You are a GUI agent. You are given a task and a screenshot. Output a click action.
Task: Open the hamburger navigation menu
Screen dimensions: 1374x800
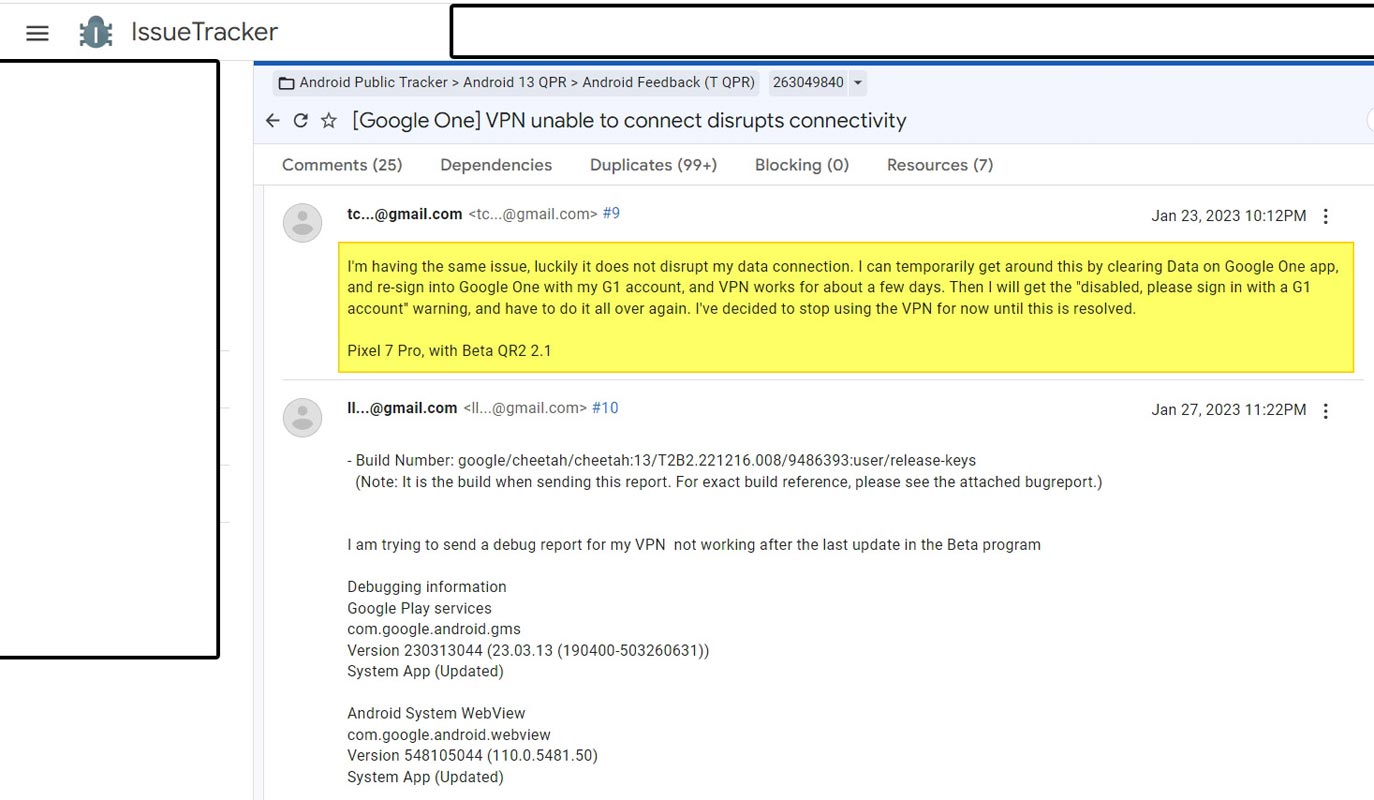pyautogui.click(x=37, y=33)
